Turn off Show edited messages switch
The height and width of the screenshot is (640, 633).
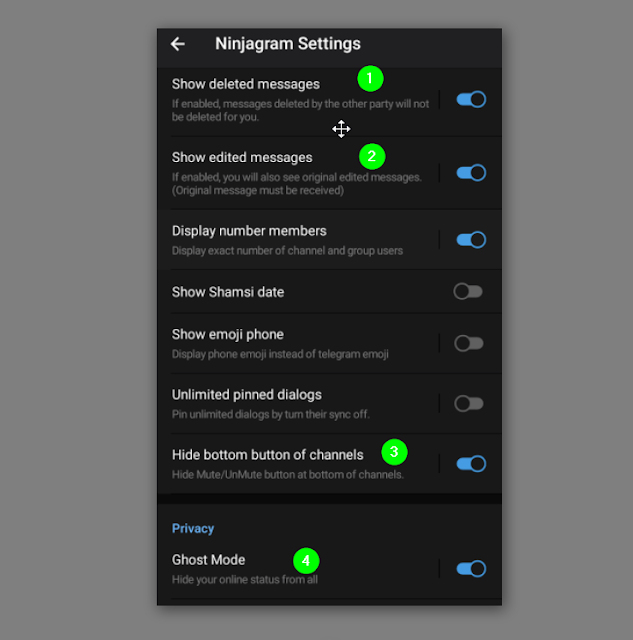point(471,173)
